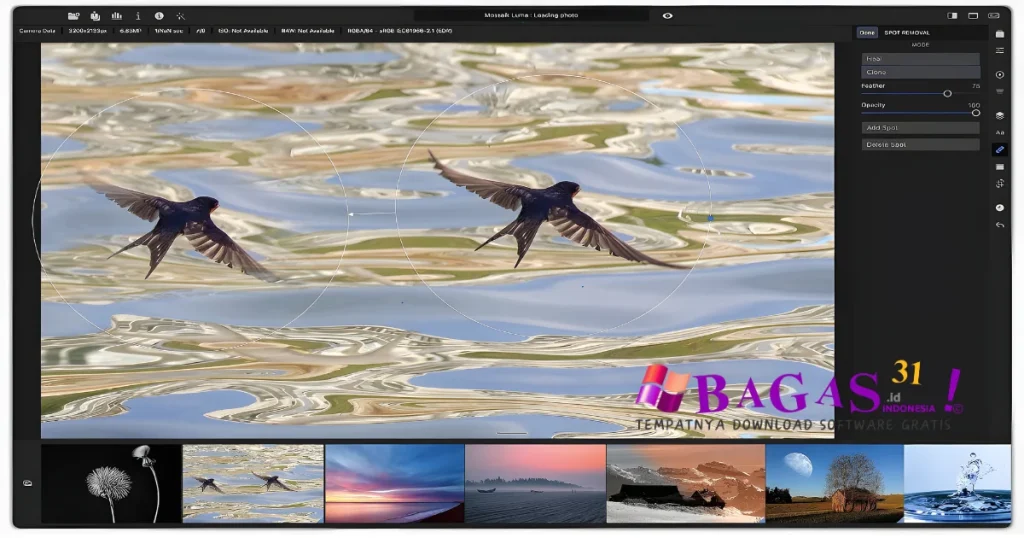Click the Feather slider handle
The width and height of the screenshot is (1024, 538).
point(947,94)
